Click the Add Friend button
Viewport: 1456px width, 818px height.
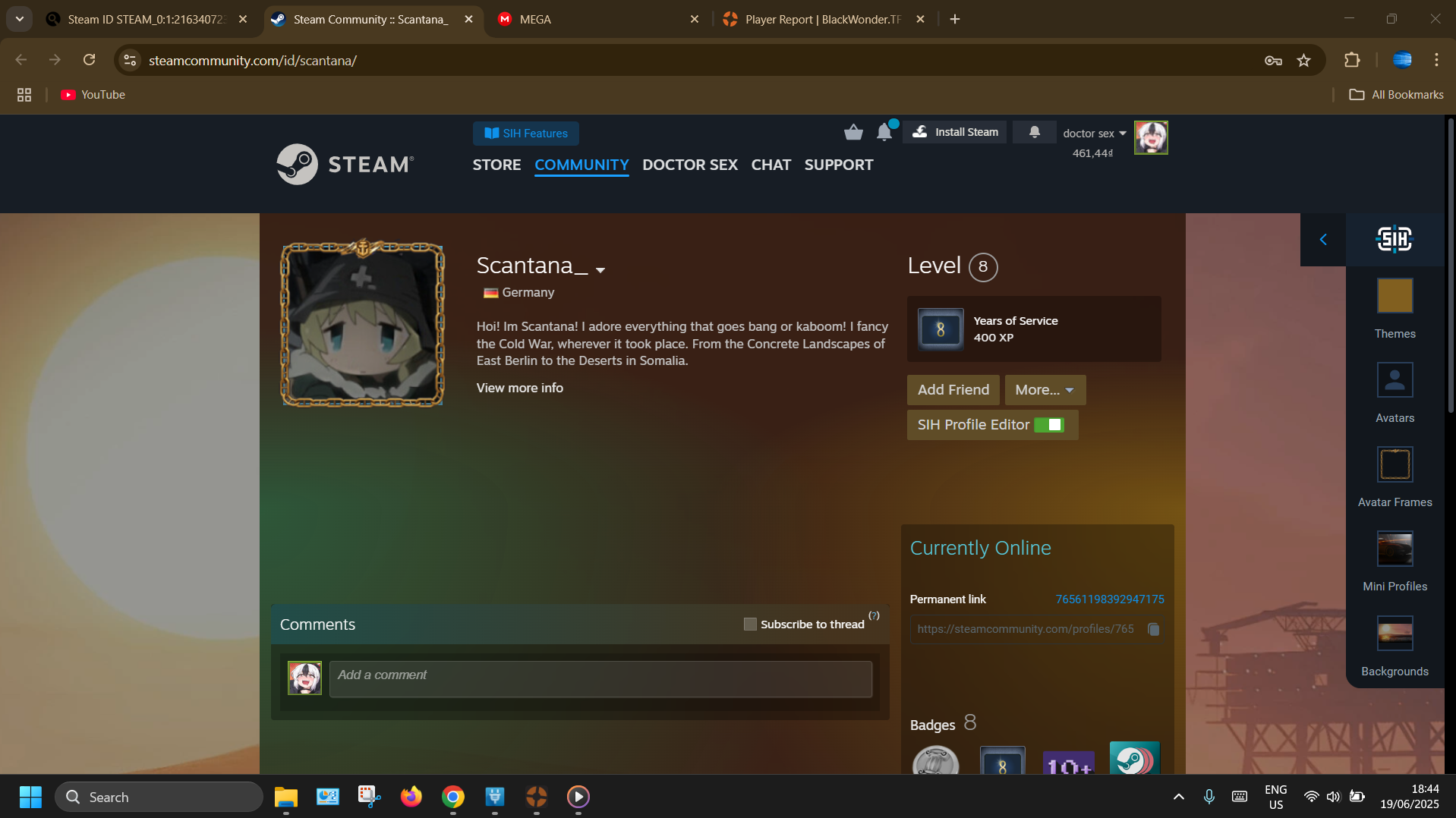coord(953,390)
